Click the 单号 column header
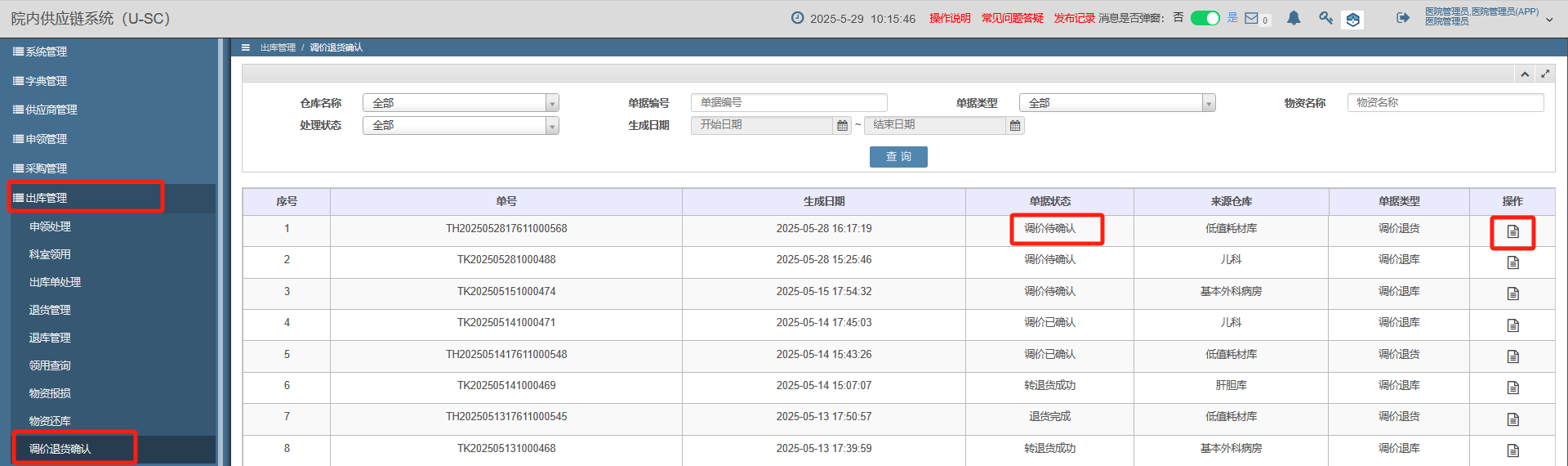 pyautogui.click(x=506, y=201)
